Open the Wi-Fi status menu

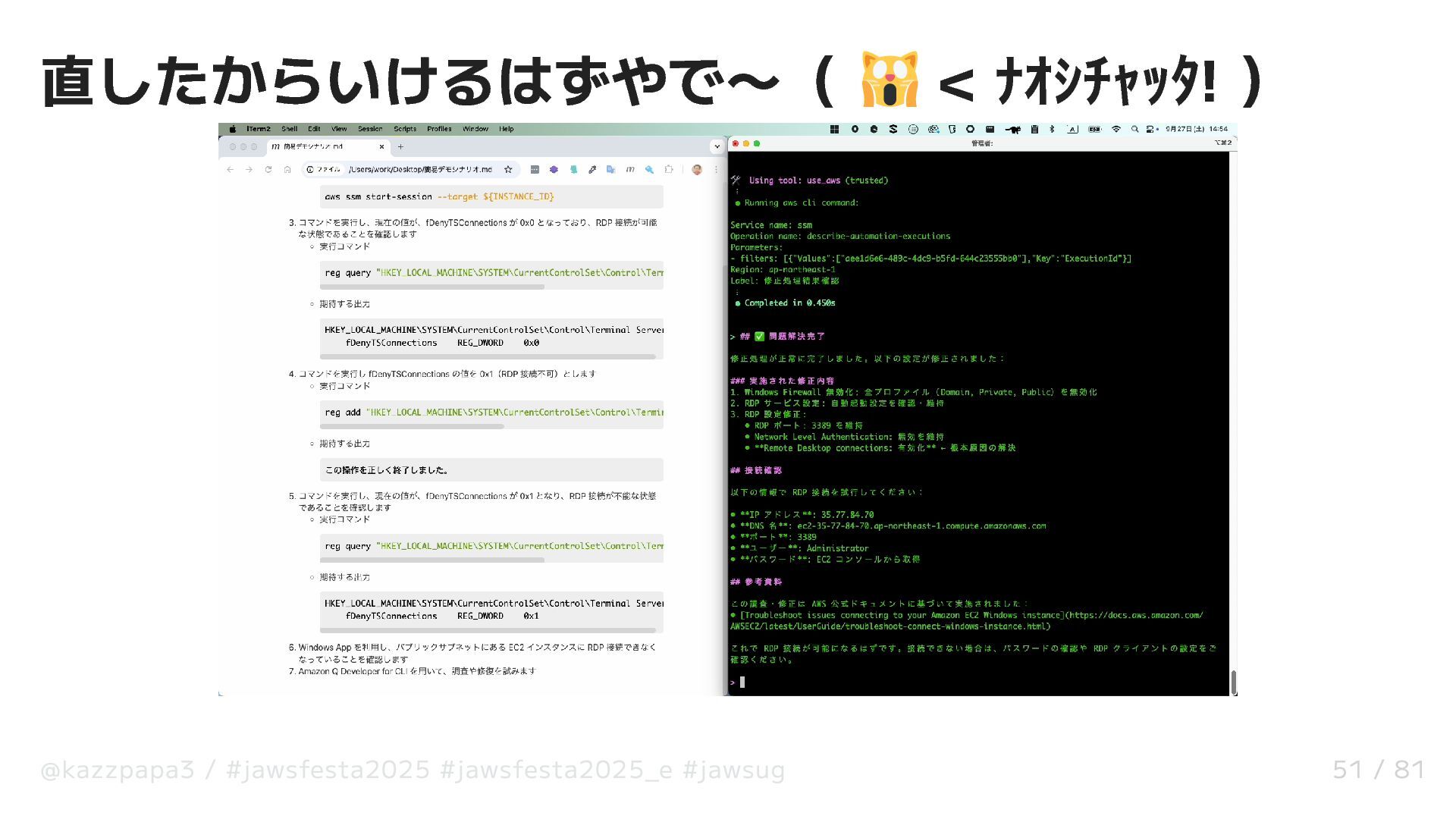(1116, 129)
